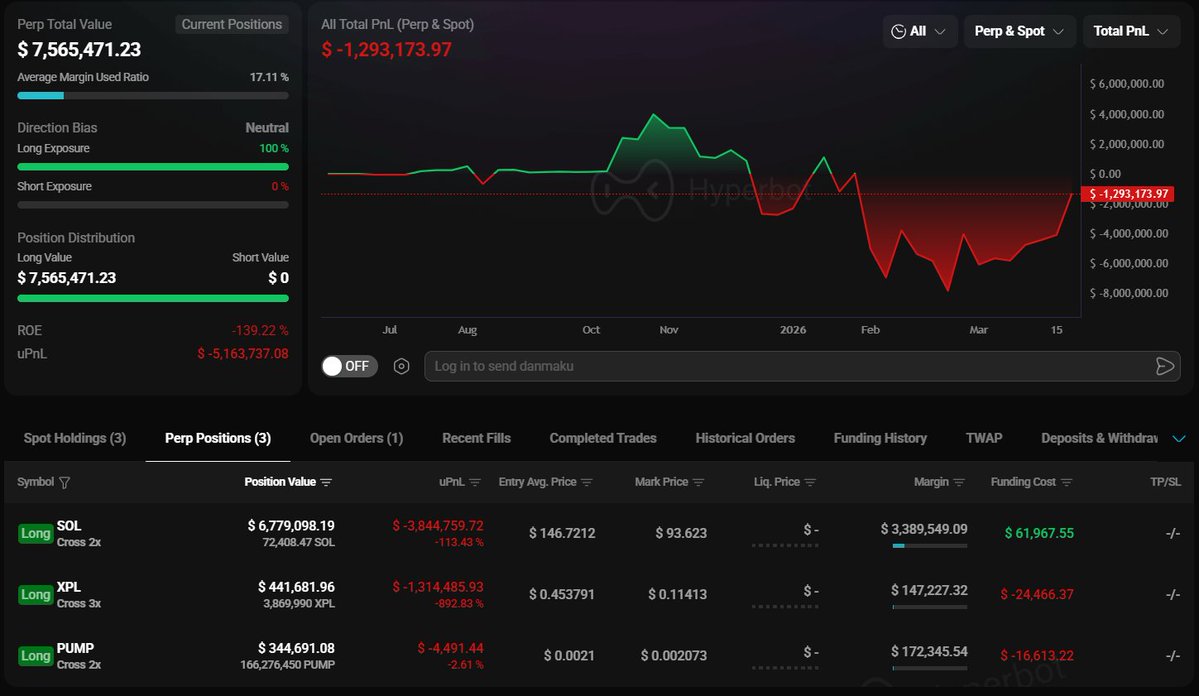
Task: Click the send danmaku paper plane icon
Action: 1164,366
